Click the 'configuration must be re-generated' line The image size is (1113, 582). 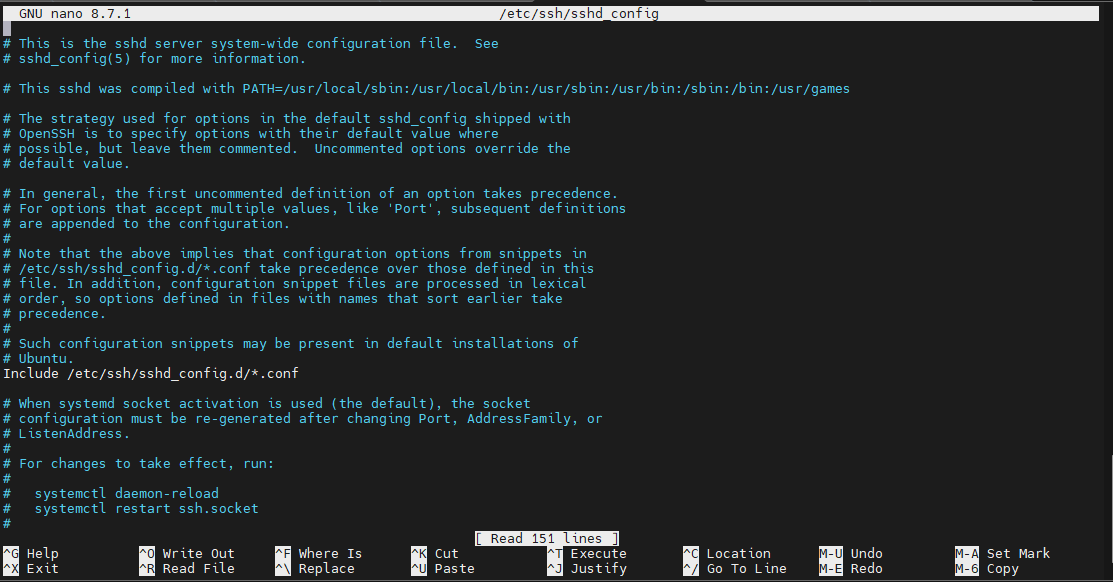click(x=302, y=419)
